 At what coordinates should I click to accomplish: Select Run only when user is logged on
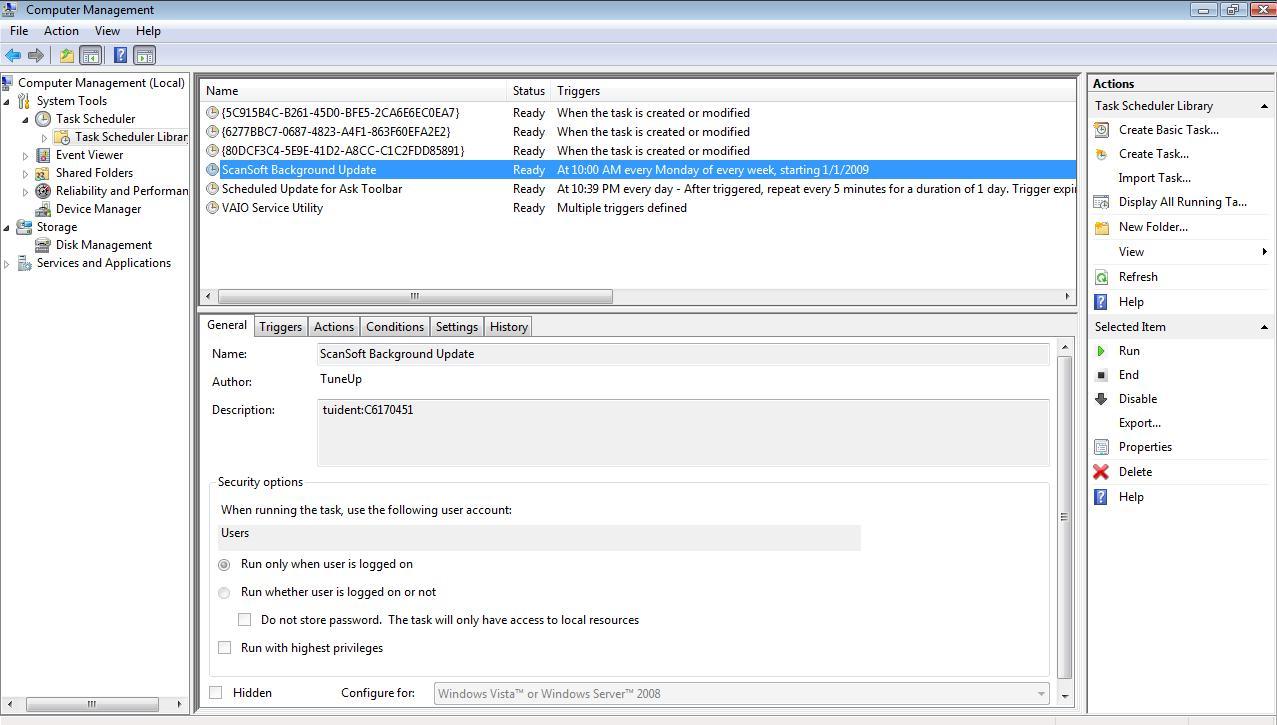(x=224, y=565)
